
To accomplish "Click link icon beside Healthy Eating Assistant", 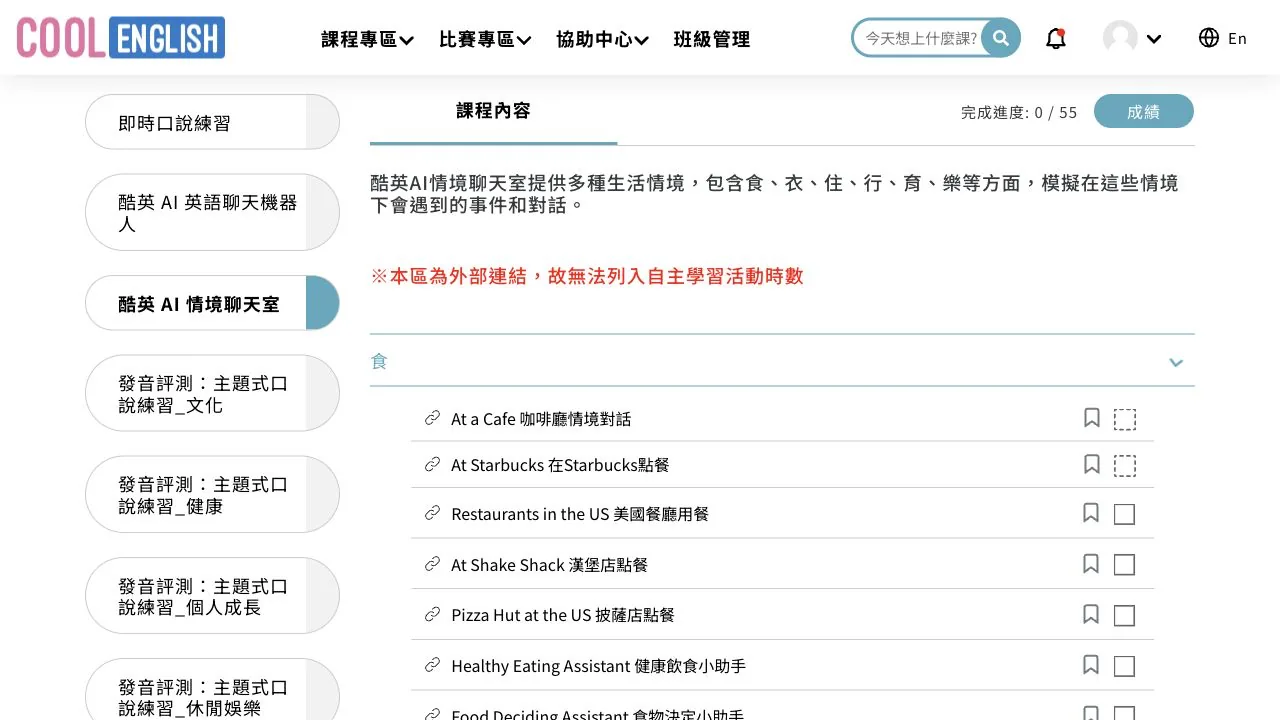I will [432, 665].
